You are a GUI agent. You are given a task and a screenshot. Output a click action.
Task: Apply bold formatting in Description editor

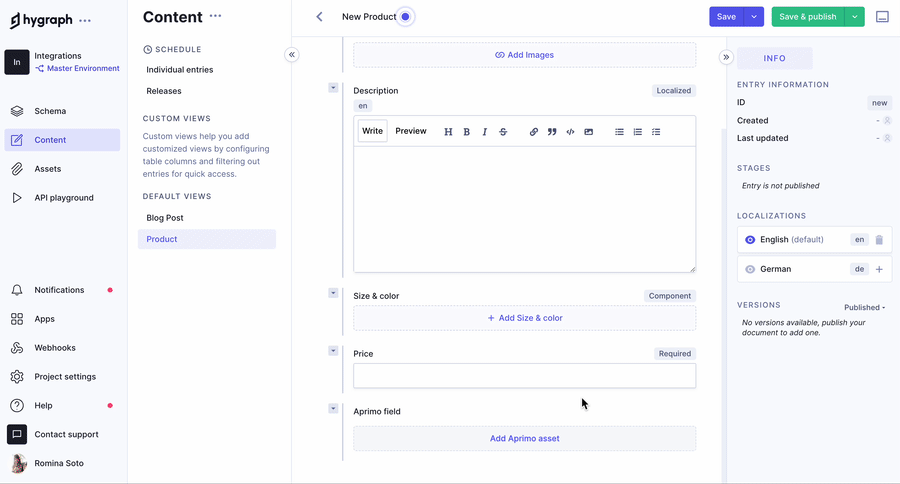(466, 132)
